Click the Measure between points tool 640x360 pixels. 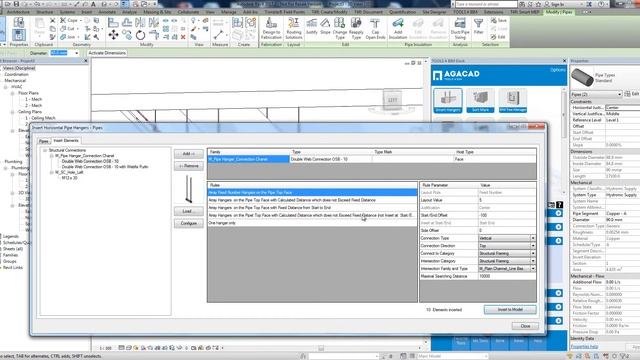click(x=219, y=35)
